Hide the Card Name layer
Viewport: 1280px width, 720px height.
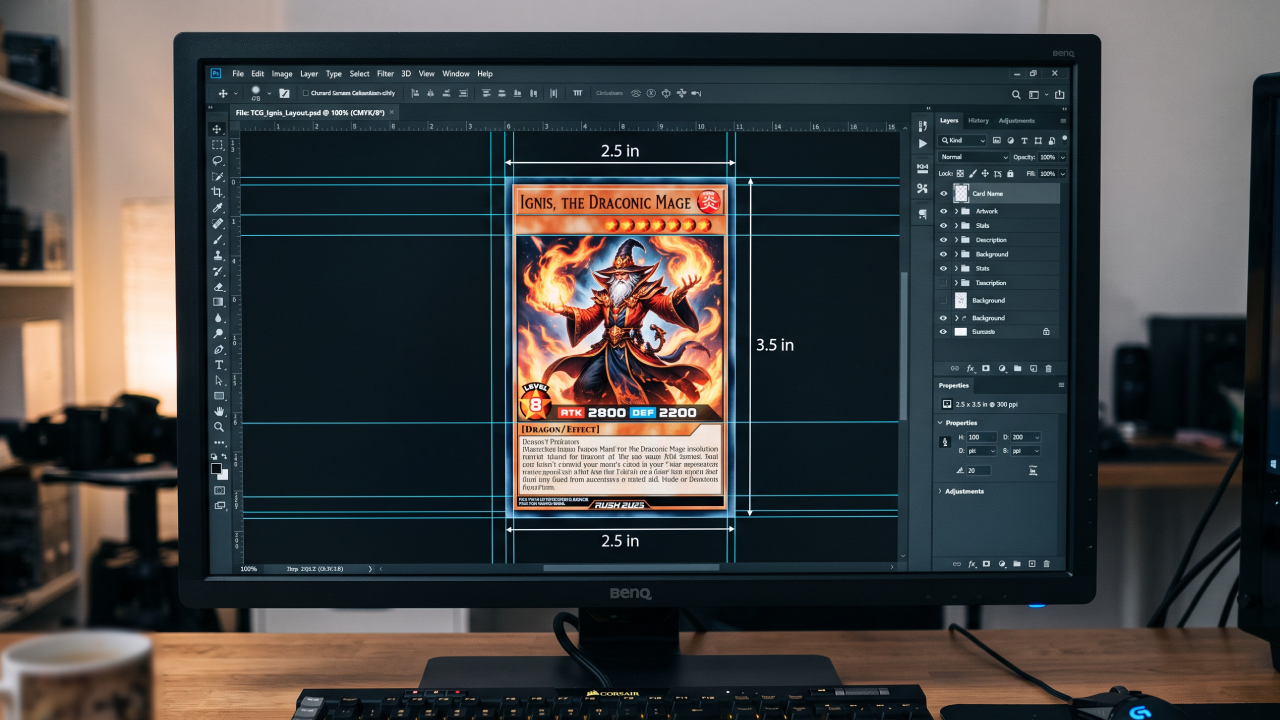click(943, 194)
